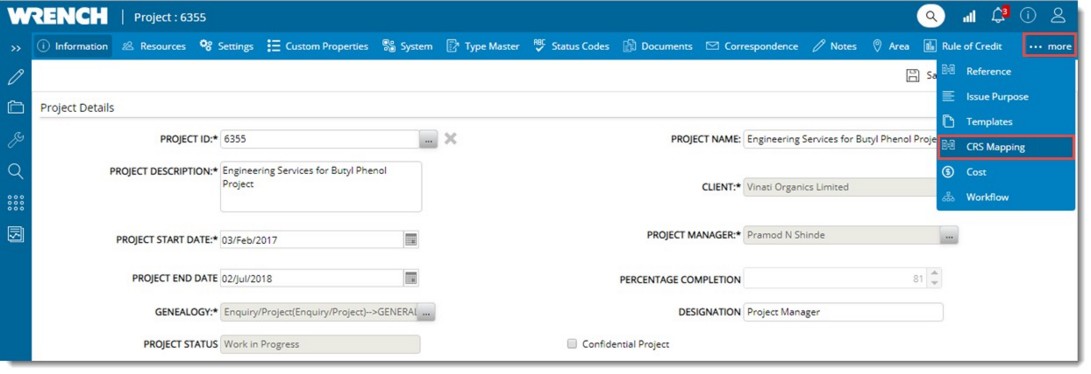Click the Percentage Completion value field
The height and width of the screenshot is (374, 1091).
tap(836, 279)
